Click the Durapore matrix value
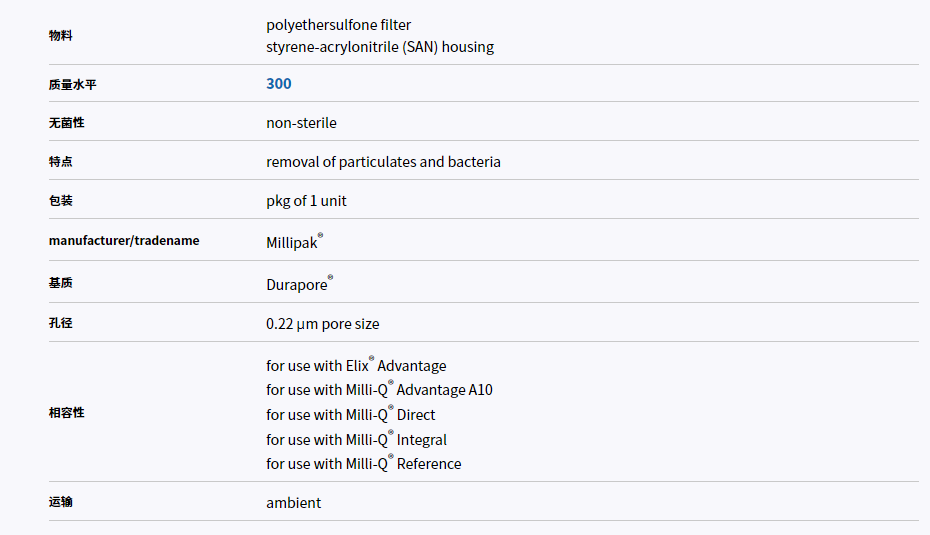This screenshot has height=535, width=930. 300,284
